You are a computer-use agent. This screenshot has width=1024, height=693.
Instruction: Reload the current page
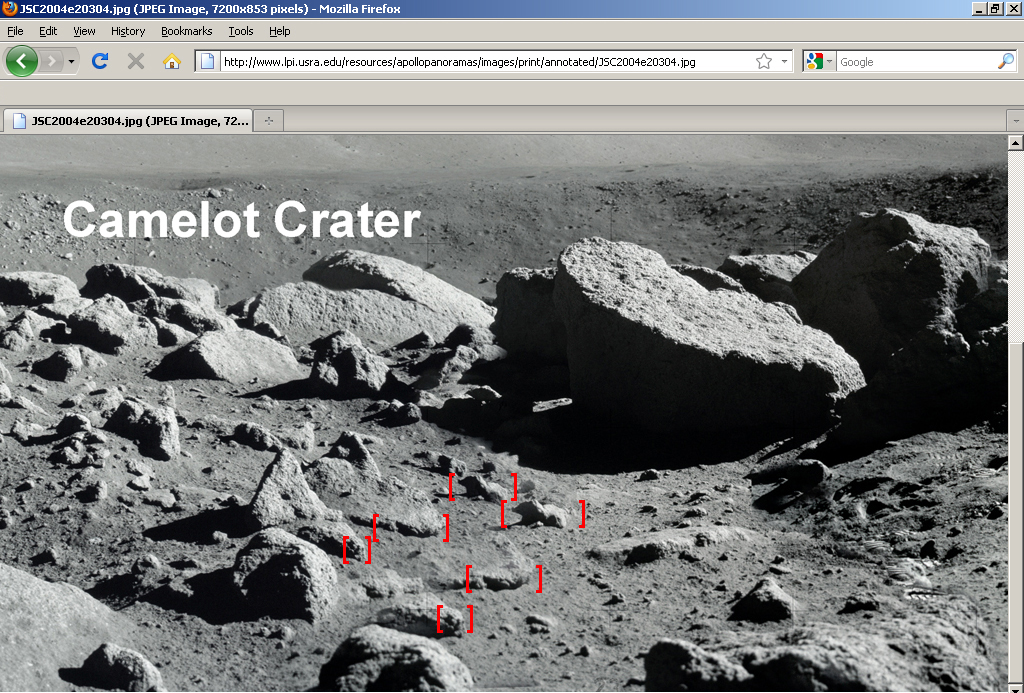pos(100,61)
